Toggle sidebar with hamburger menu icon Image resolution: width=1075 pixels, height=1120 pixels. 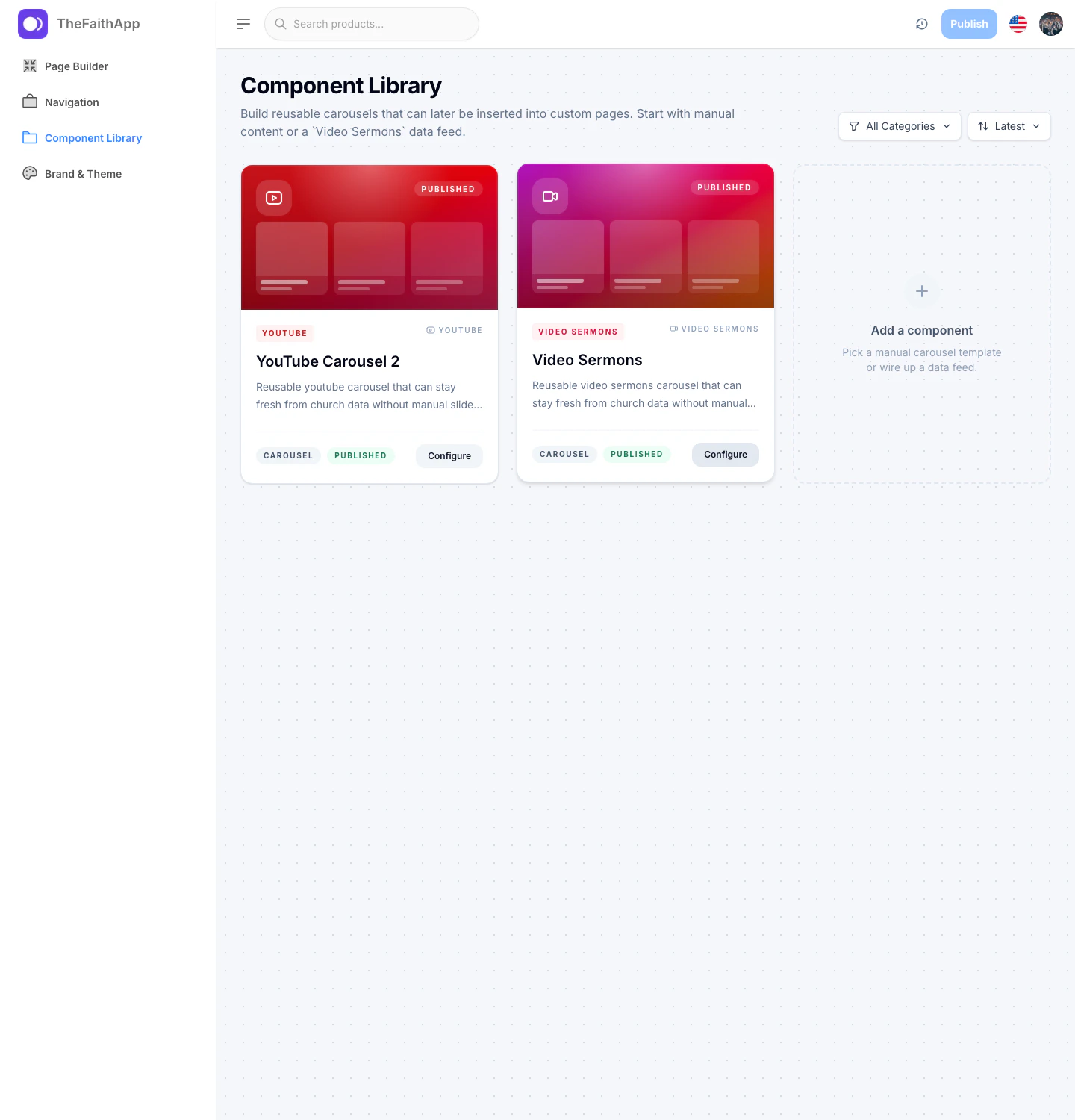[x=243, y=24]
